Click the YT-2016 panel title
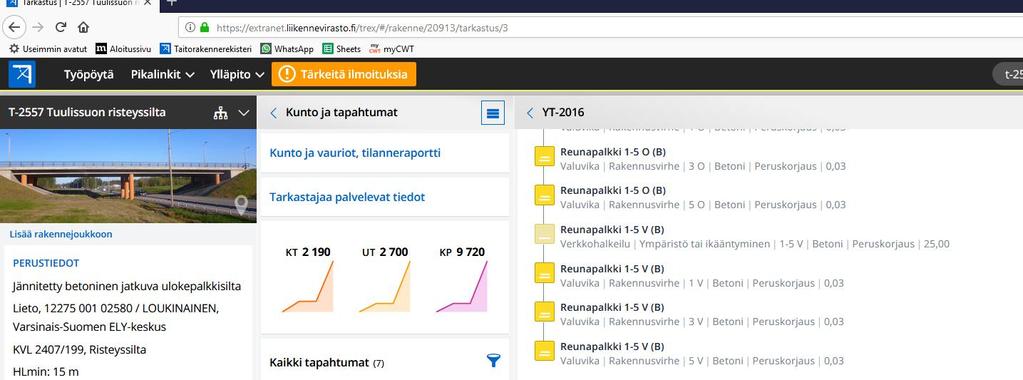Viewport: 1023px width, 380px height. coord(563,113)
